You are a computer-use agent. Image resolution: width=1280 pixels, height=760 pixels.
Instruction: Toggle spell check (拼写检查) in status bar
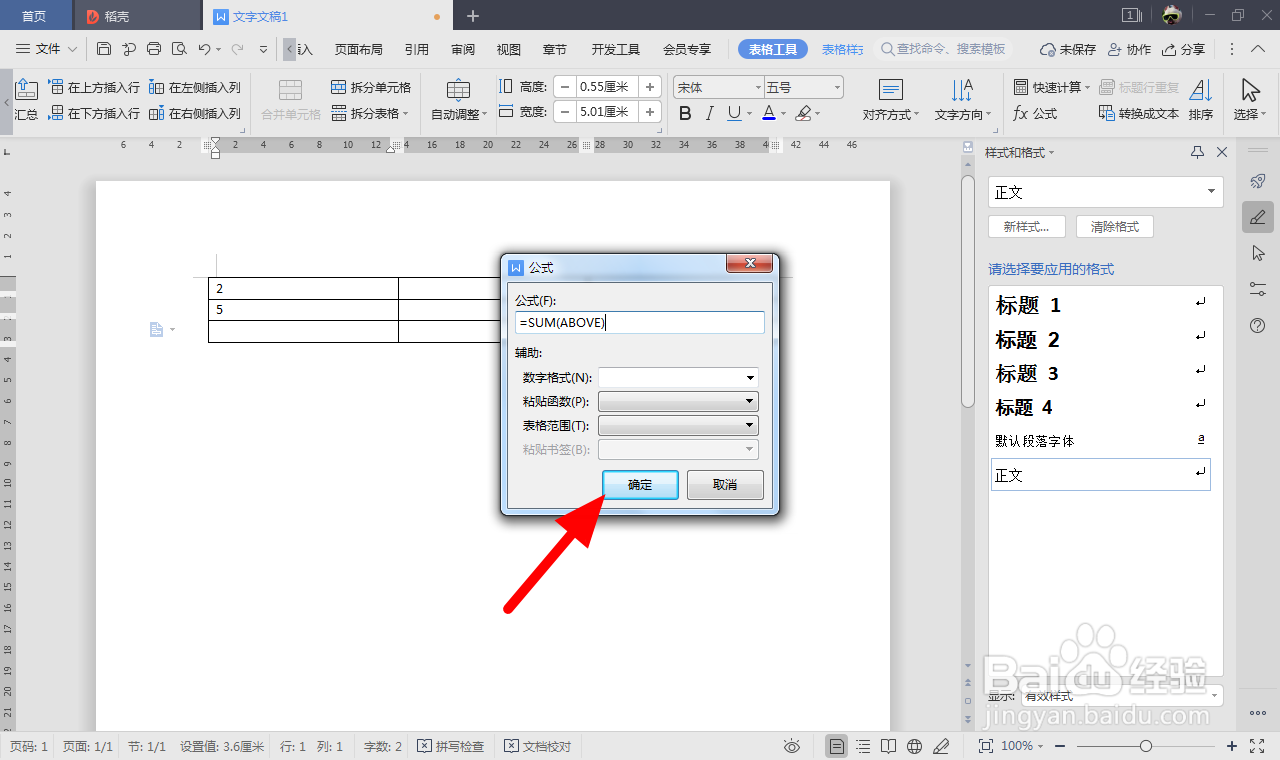(450, 746)
